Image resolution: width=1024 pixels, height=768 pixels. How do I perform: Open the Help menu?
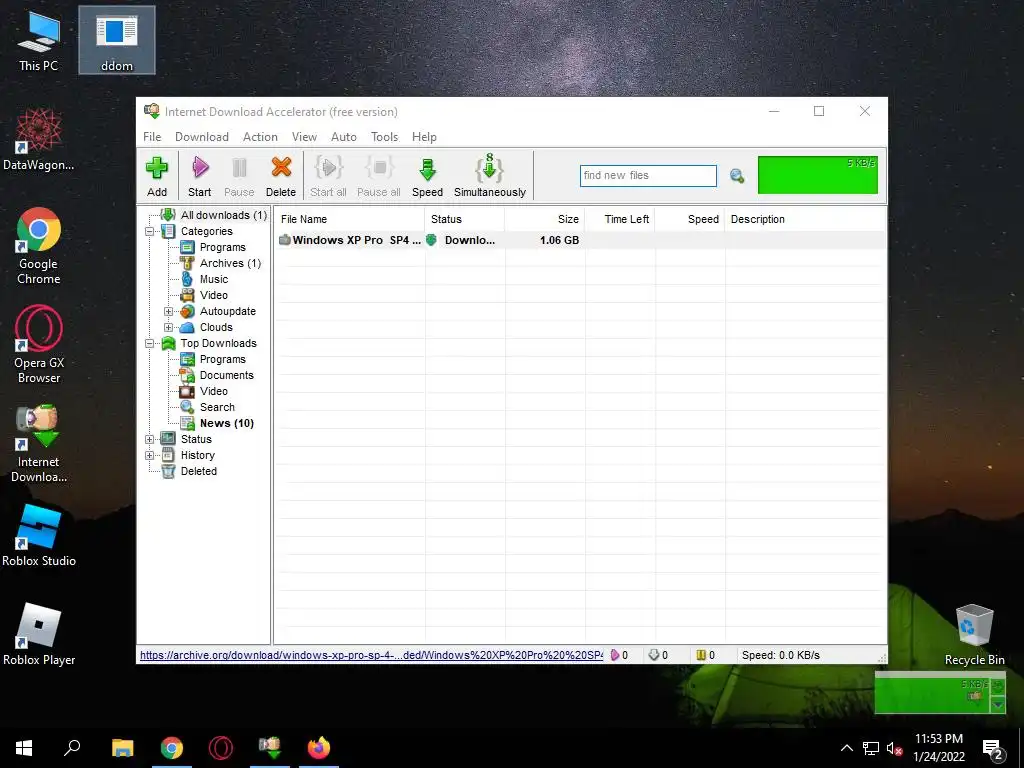pyautogui.click(x=424, y=136)
